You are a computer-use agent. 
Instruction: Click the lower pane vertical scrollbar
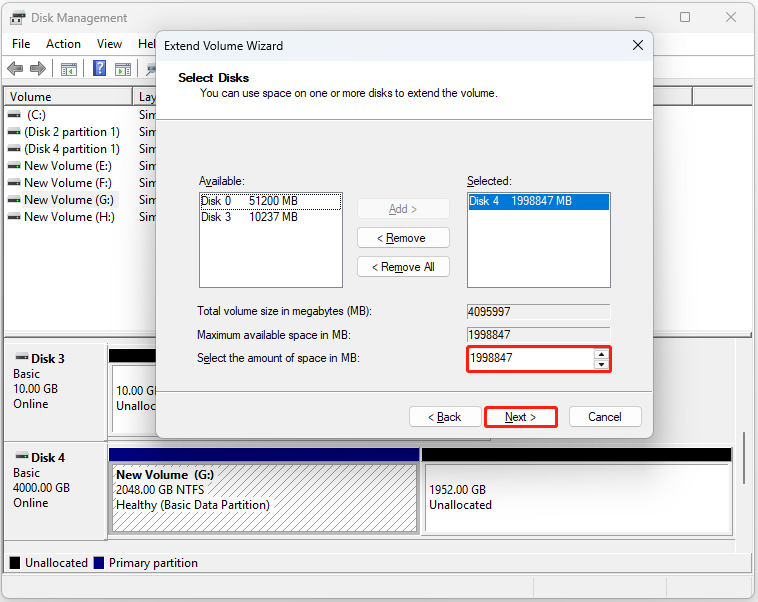pos(744,457)
